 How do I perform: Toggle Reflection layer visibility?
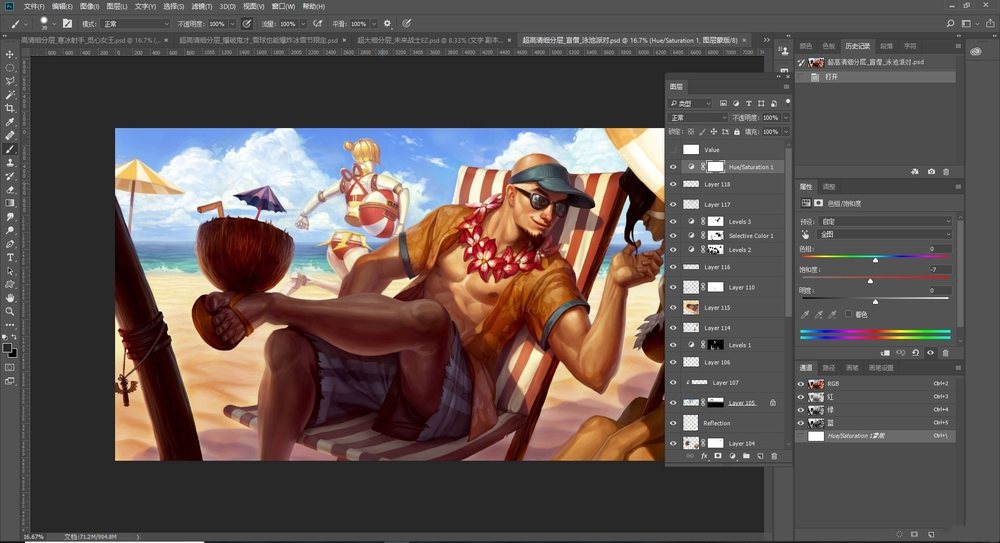coord(673,423)
